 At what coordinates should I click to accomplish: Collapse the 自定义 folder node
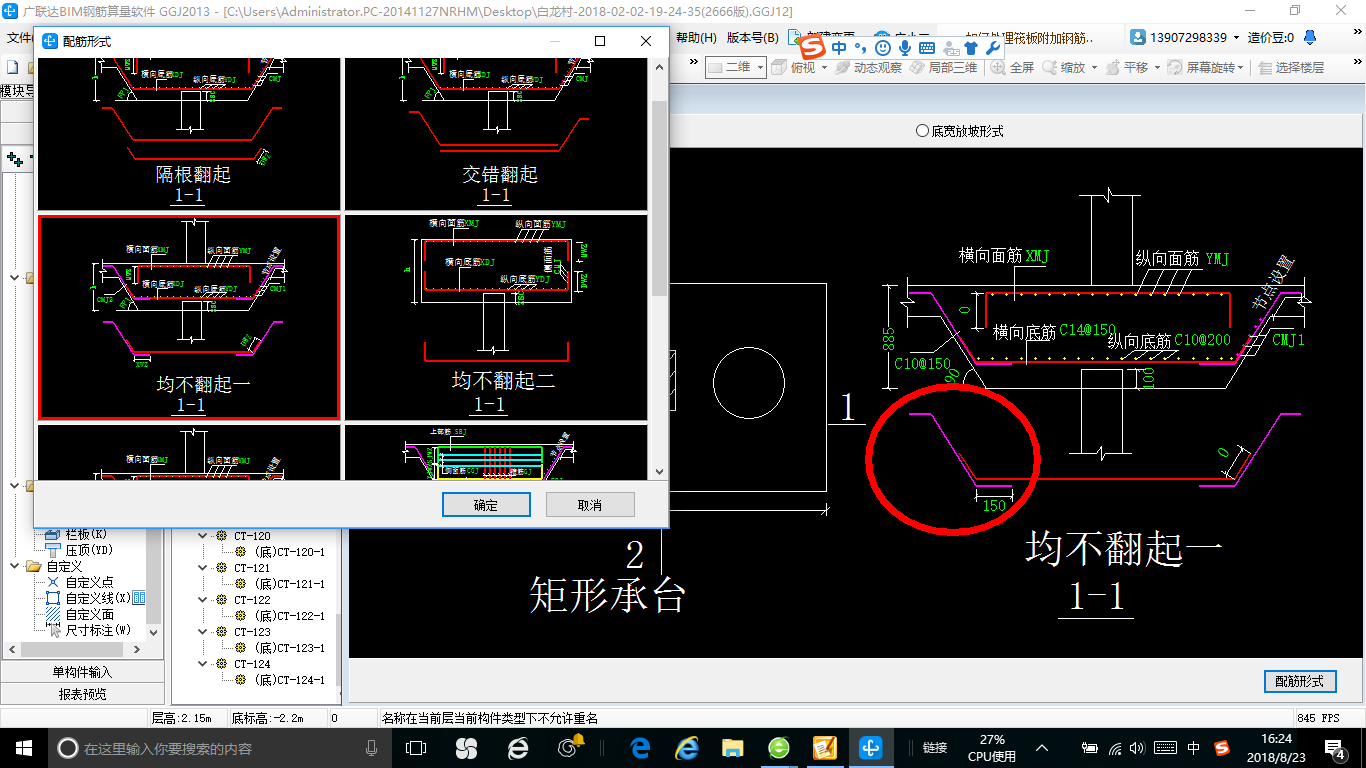[16, 566]
